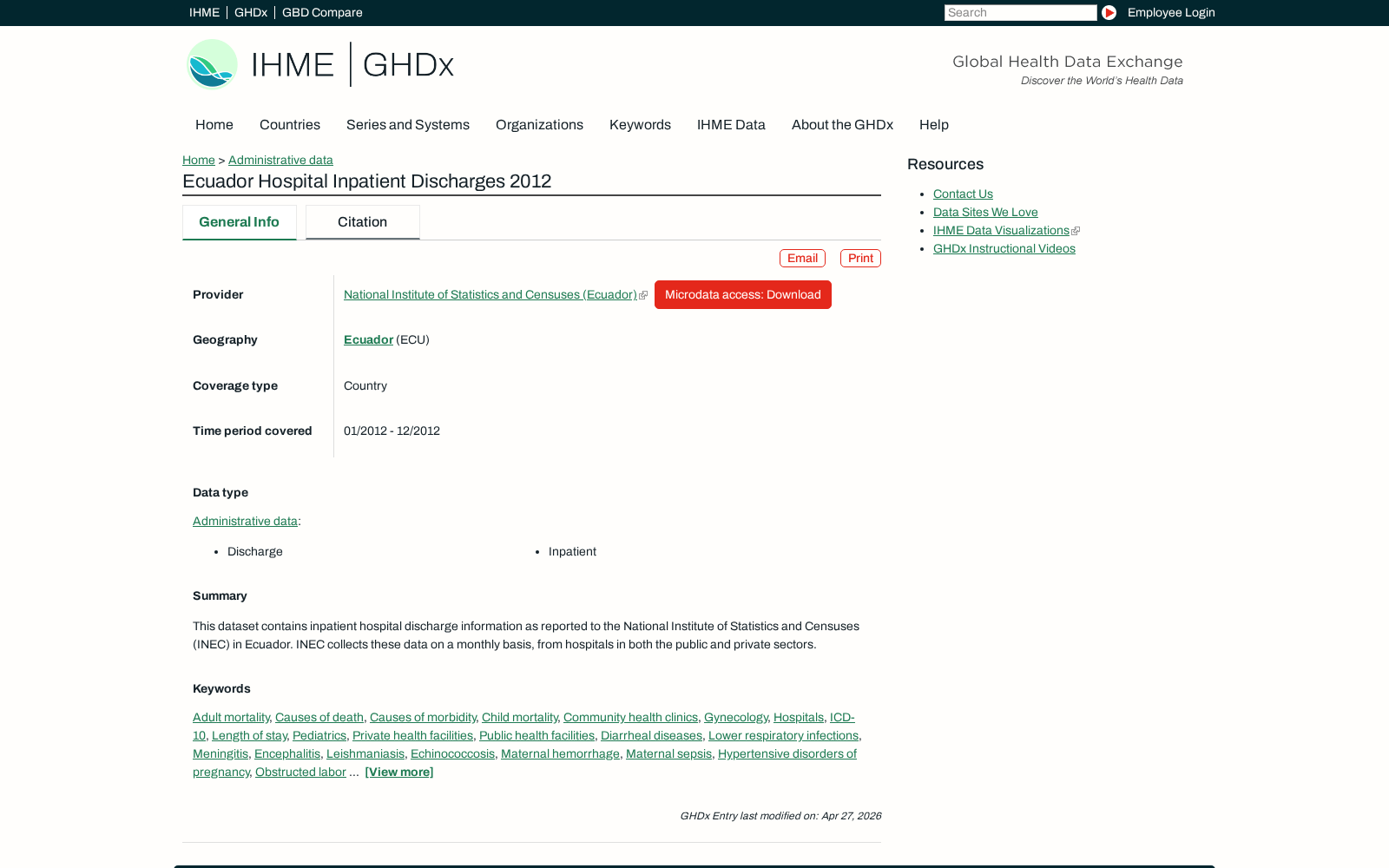The width and height of the screenshot is (1389, 868).
Task: Click the Public health facilities keyword
Action: pyautogui.click(x=537, y=736)
